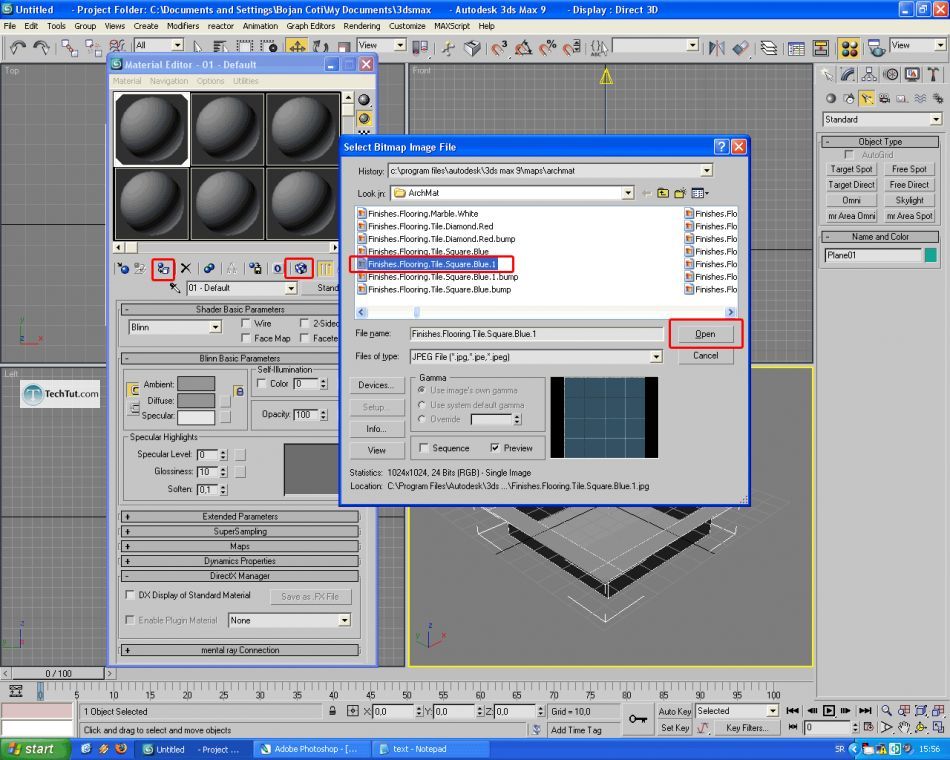Open the Files of type dropdown
The image size is (950, 760).
click(x=656, y=357)
